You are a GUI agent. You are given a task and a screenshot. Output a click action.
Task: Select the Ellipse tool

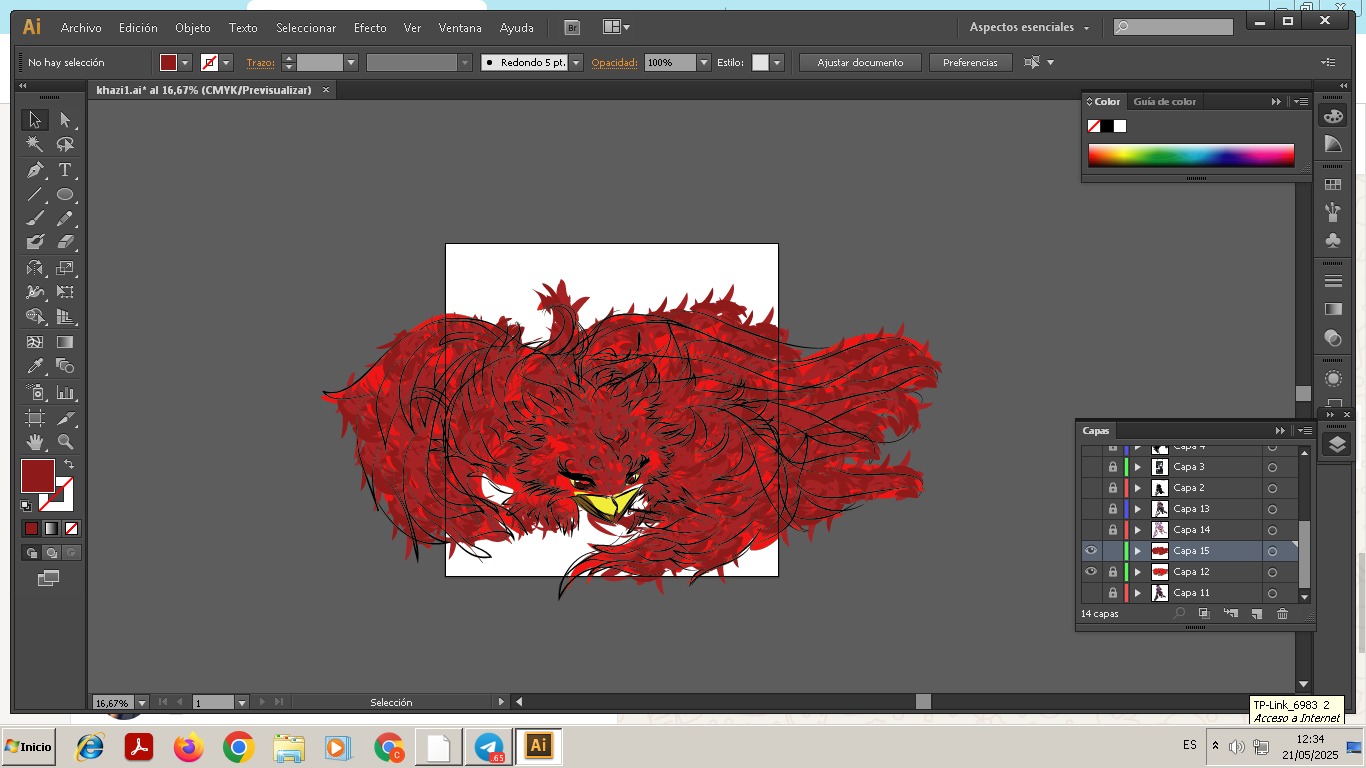[x=65, y=194]
